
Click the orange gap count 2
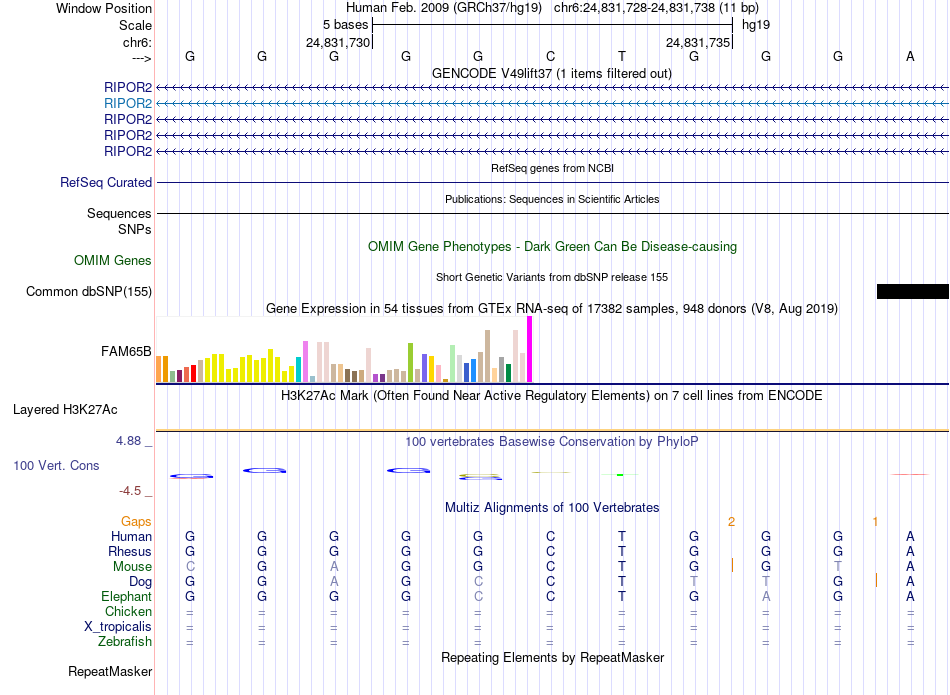pyautogui.click(x=731, y=522)
